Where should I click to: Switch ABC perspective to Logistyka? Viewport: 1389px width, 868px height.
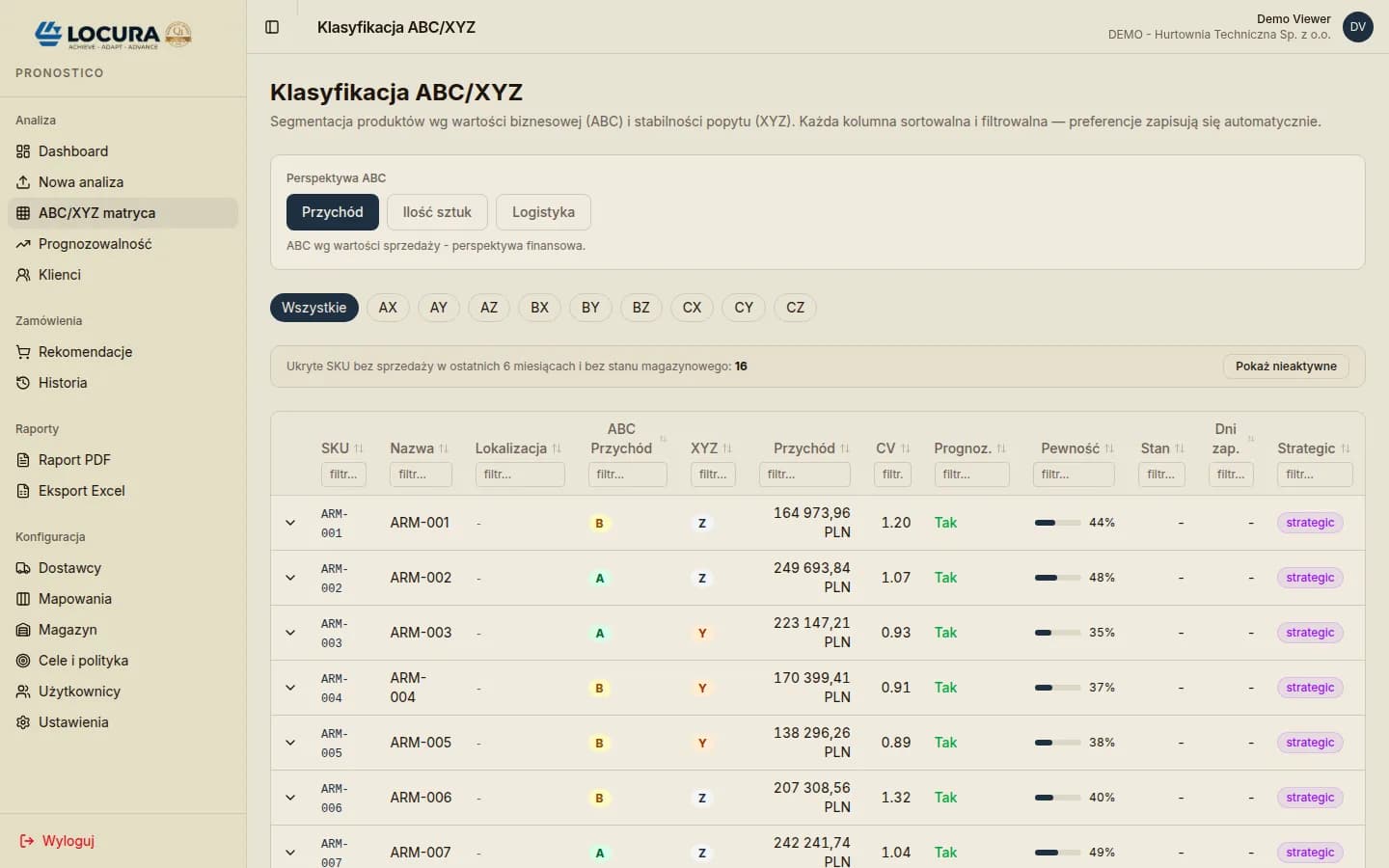point(543,212)
